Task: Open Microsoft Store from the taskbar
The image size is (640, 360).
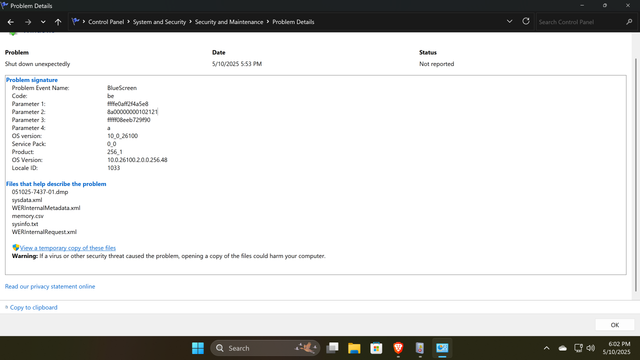Action: point(376,348)
